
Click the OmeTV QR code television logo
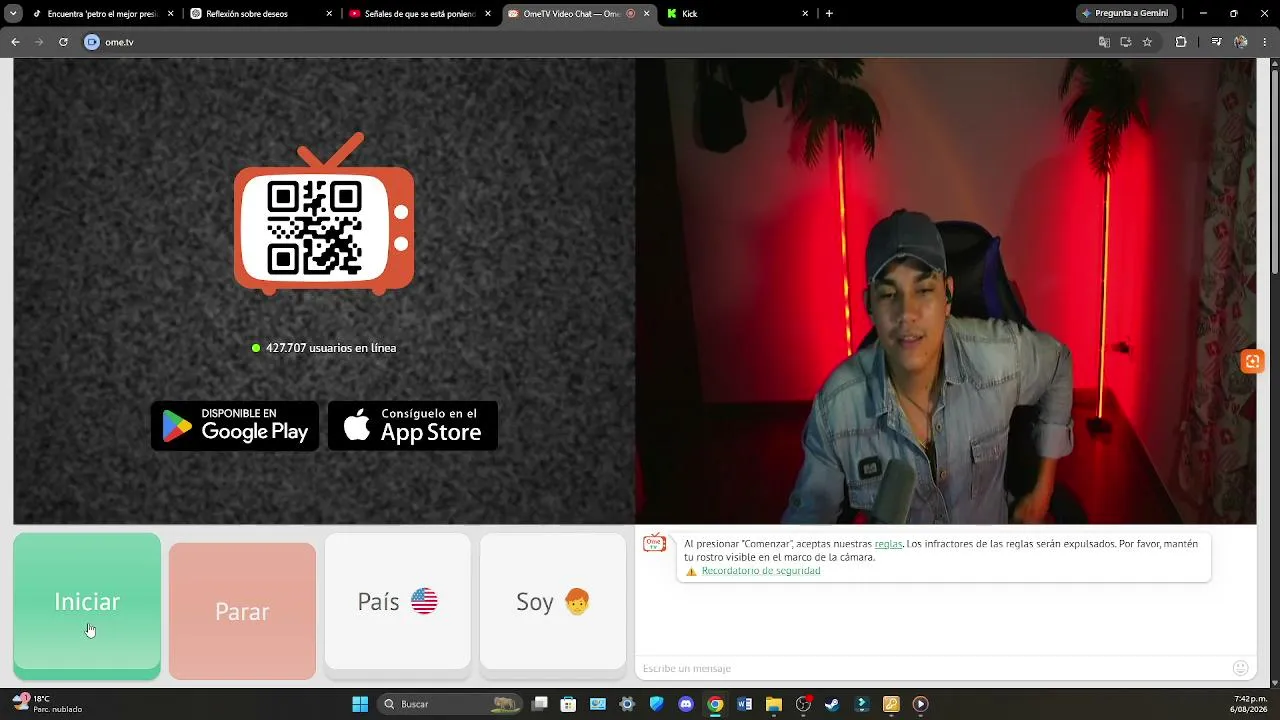pyautogui.click(x=324, y=214)
